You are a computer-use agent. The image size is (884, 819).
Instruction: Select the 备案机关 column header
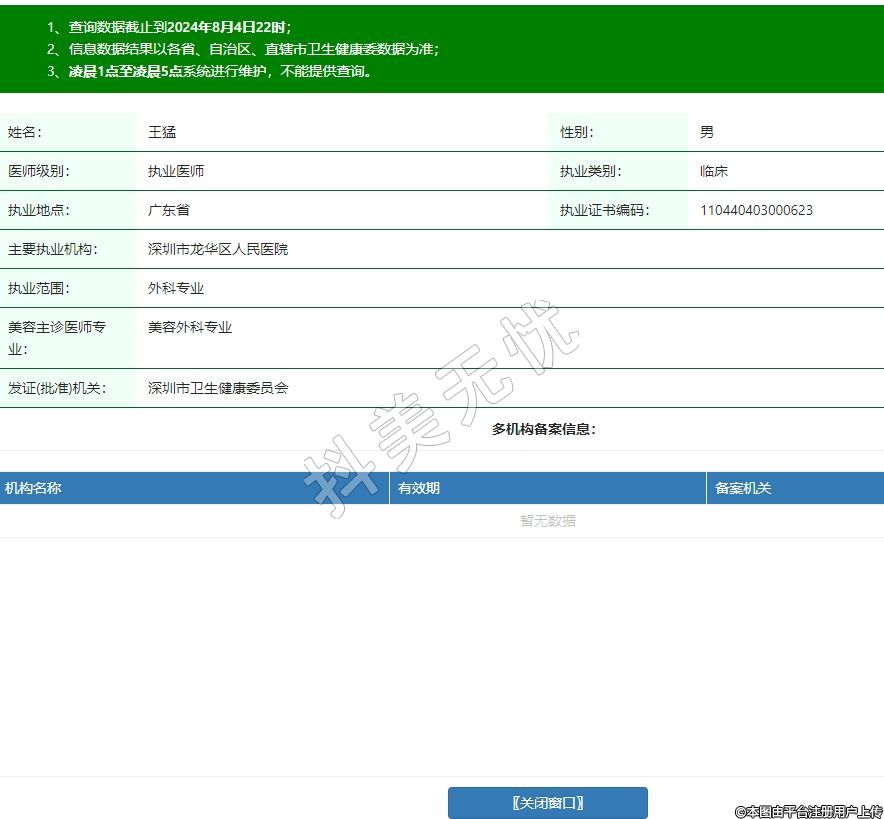(743, 488)
